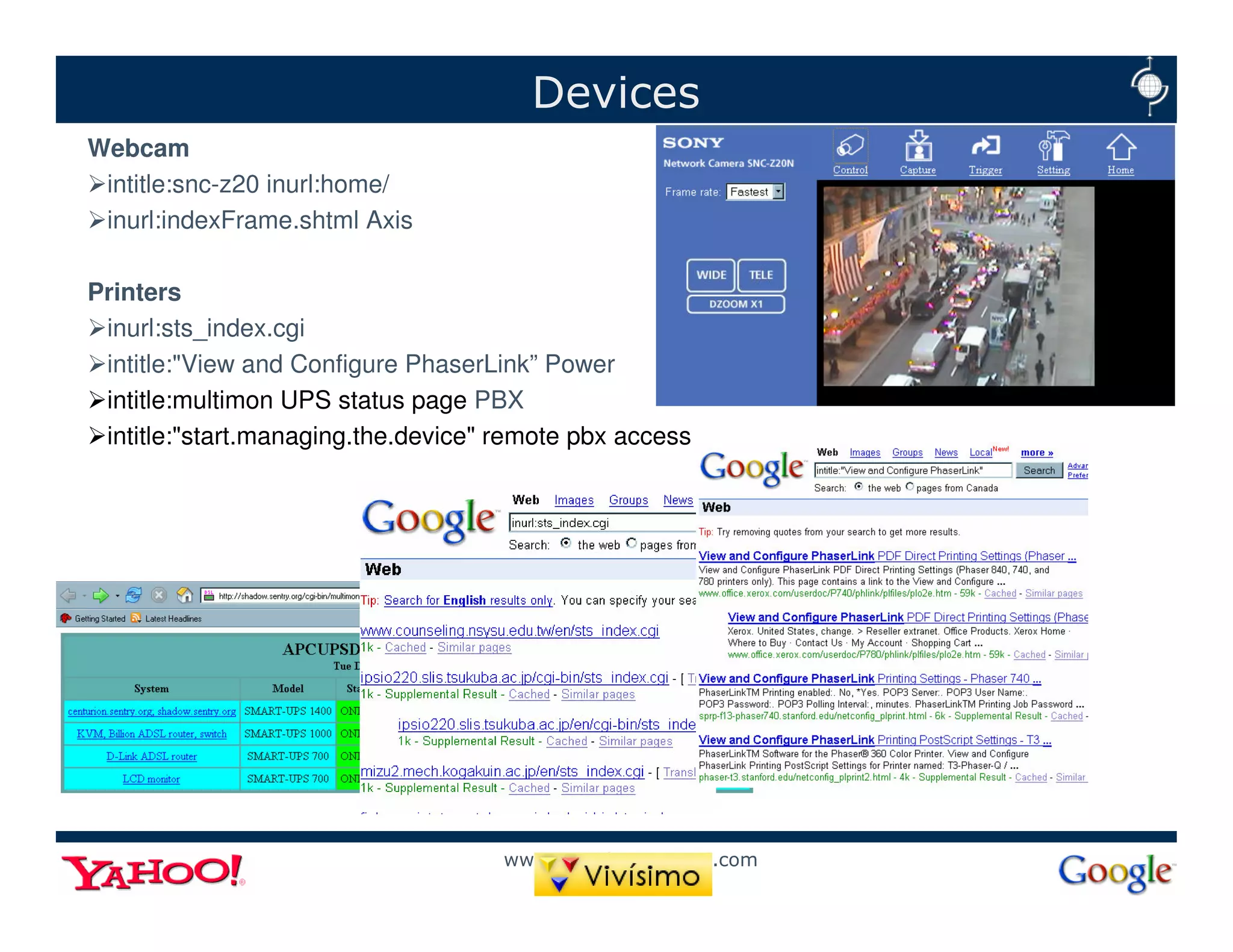Open the Frame rate Fastest dropdown
The height and width of the screenshot is (952, 1233).
(756, 192)
